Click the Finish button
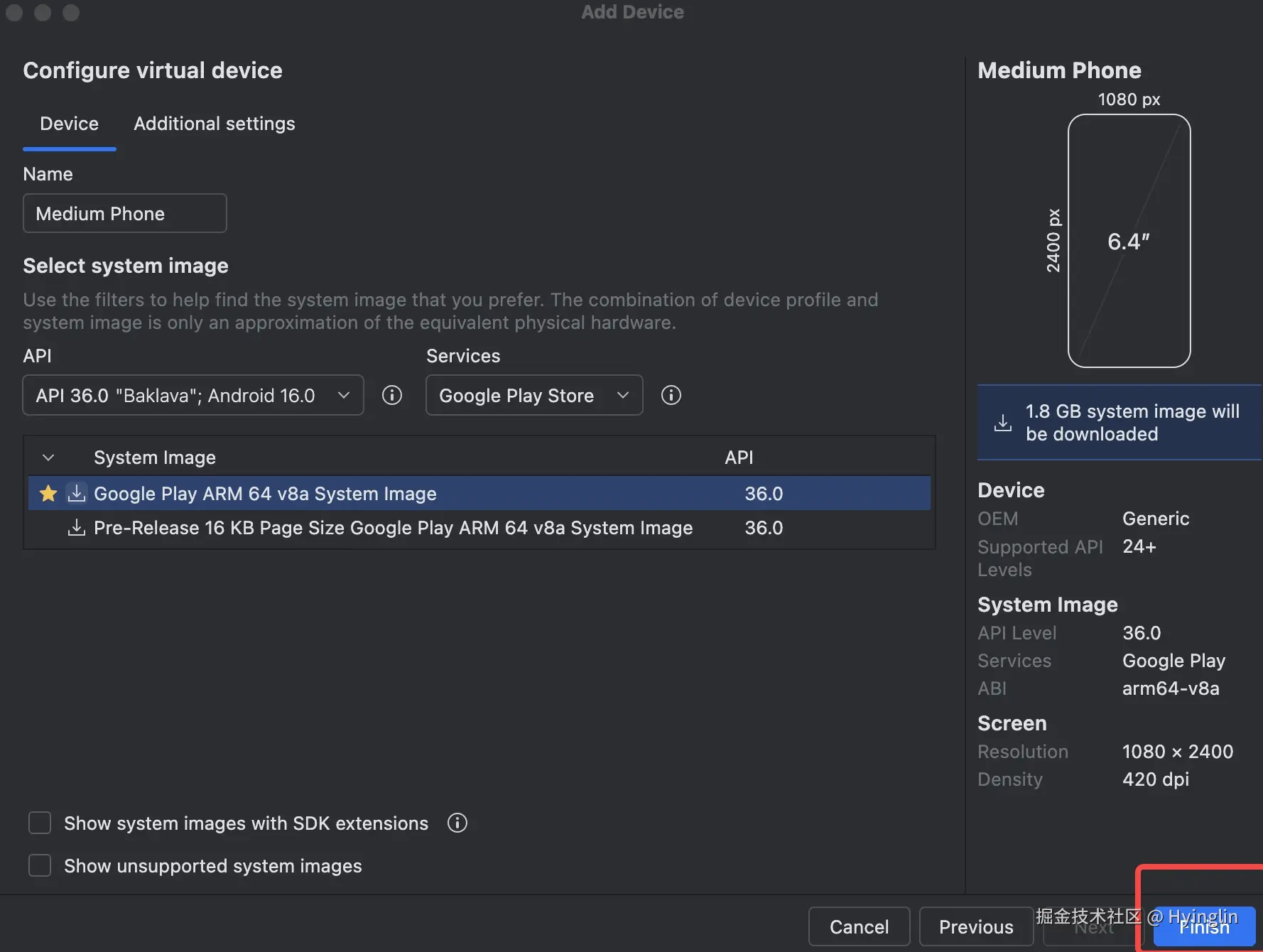The image size is (1263, 952). [x=1204, y=928]
